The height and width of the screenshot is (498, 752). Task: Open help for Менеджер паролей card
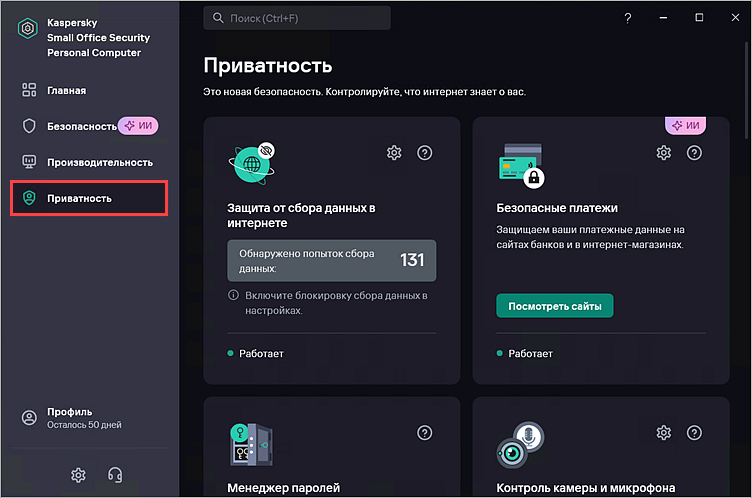424,433
